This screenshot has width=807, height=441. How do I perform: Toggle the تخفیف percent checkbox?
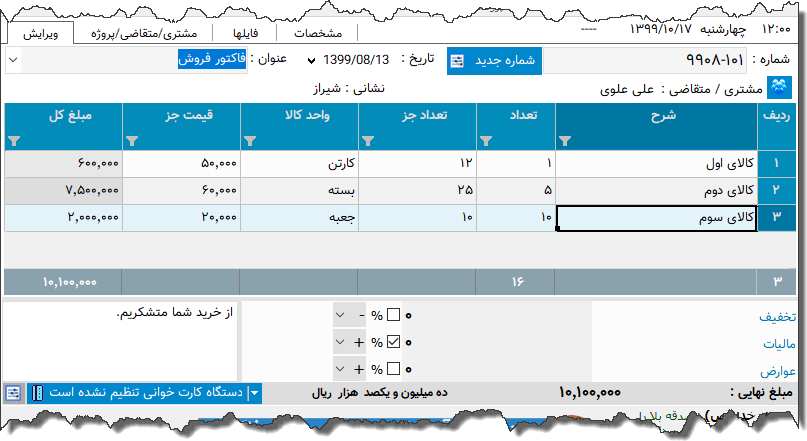click(393, 315)
